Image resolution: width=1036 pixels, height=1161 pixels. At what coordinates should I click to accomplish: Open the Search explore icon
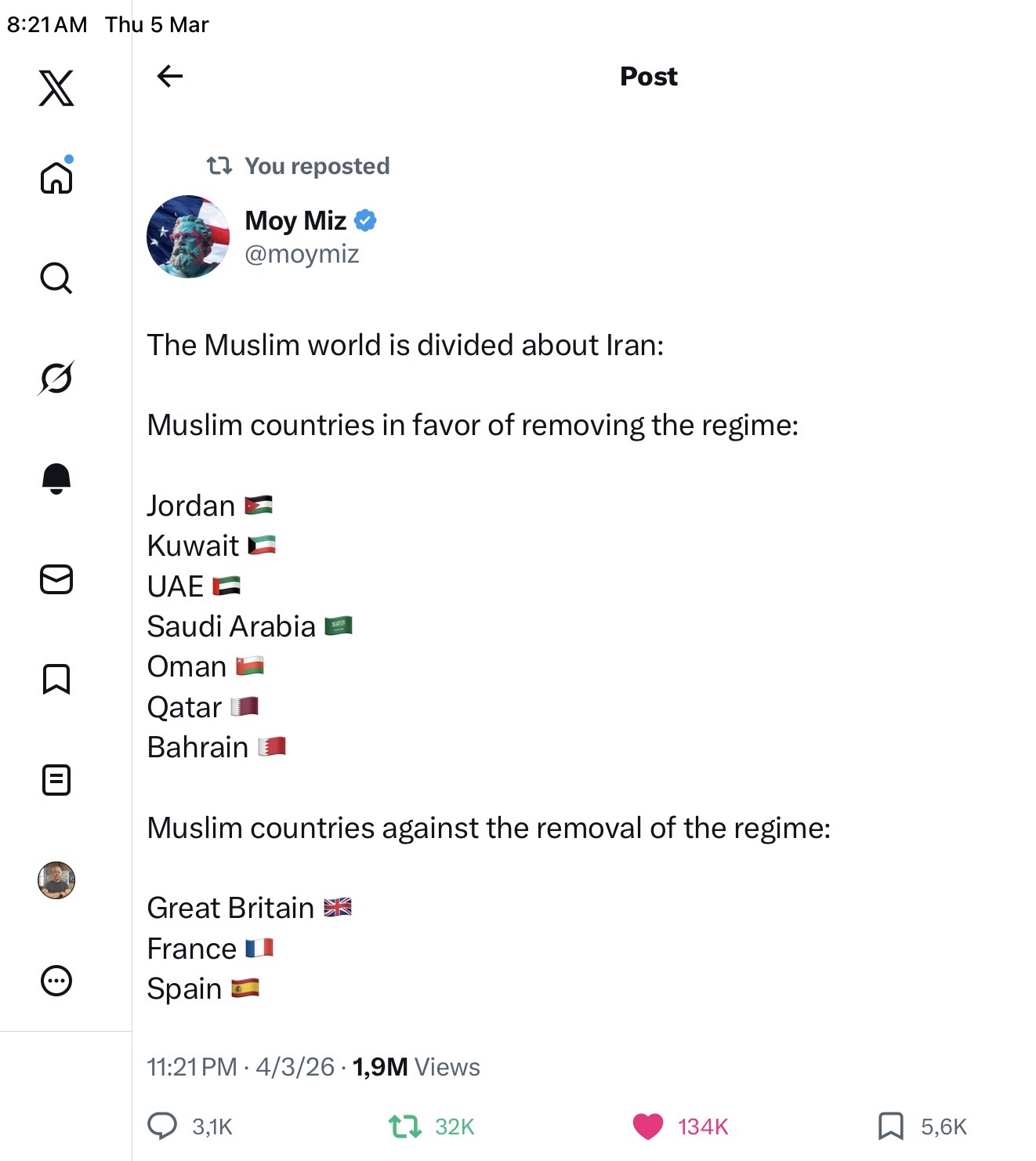pos(56,278)
